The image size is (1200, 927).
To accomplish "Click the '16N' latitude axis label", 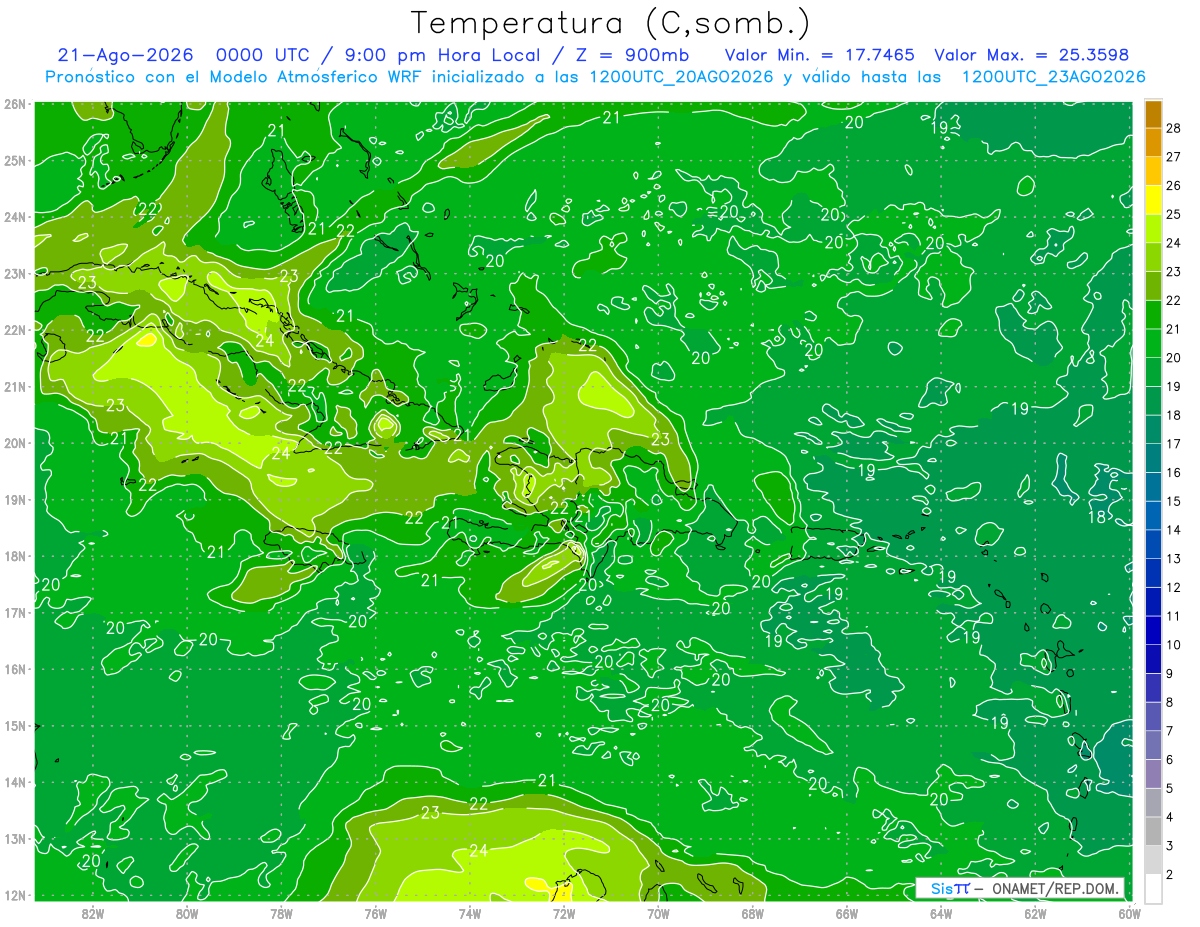I will click(x=15, y=669).
